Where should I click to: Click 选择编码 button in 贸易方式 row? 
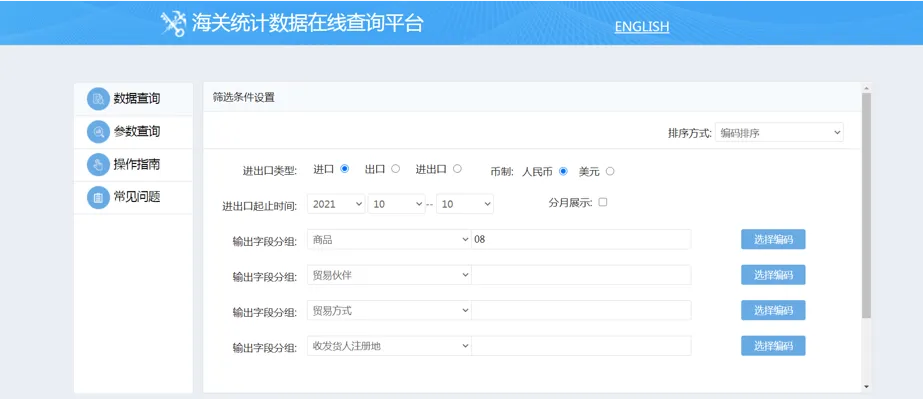click(773, 310)
